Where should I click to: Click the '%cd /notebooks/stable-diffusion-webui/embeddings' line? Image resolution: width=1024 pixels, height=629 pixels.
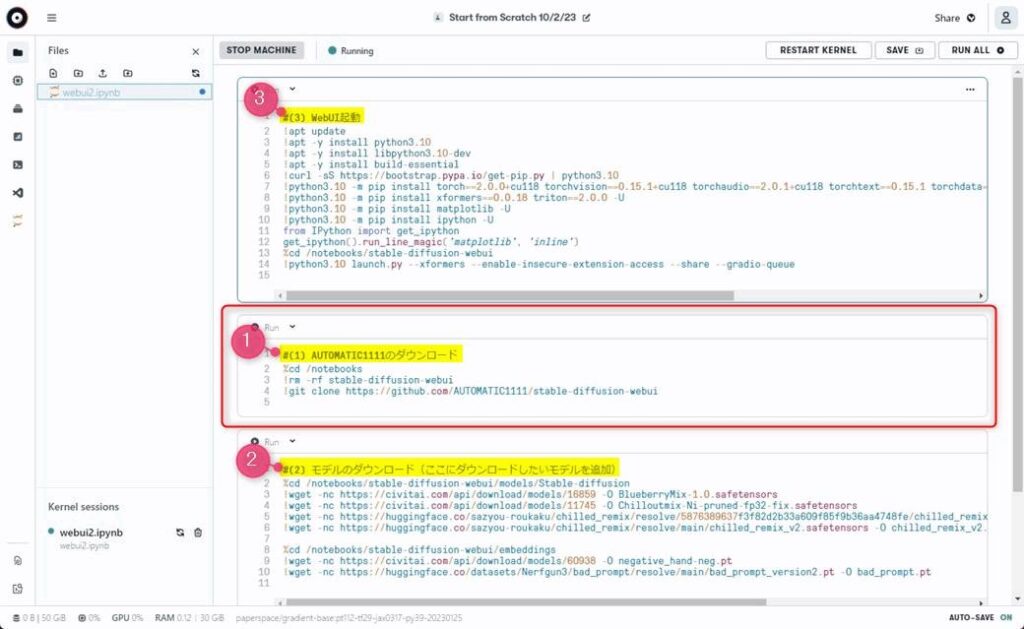[419, 550]
